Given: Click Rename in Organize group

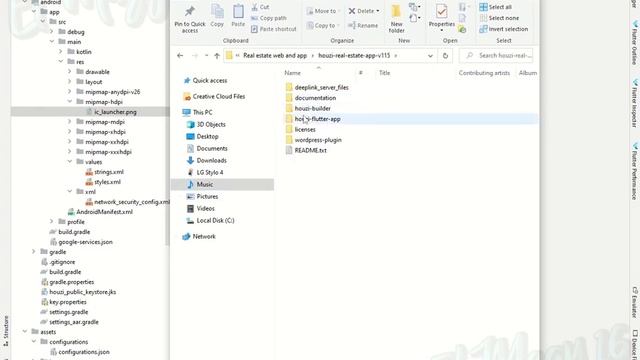Looking at the screenshot, I should tap(363, 25).
